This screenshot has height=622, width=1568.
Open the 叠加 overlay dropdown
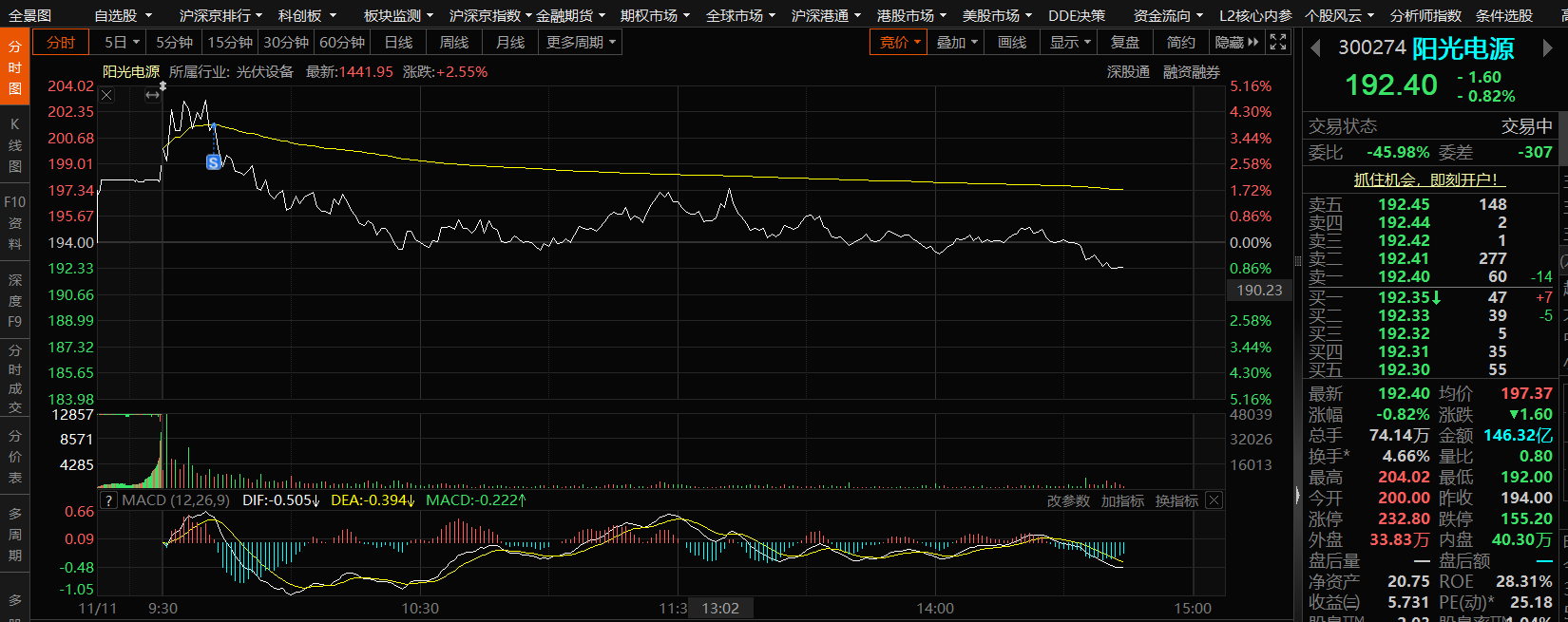tap(956, 43)
